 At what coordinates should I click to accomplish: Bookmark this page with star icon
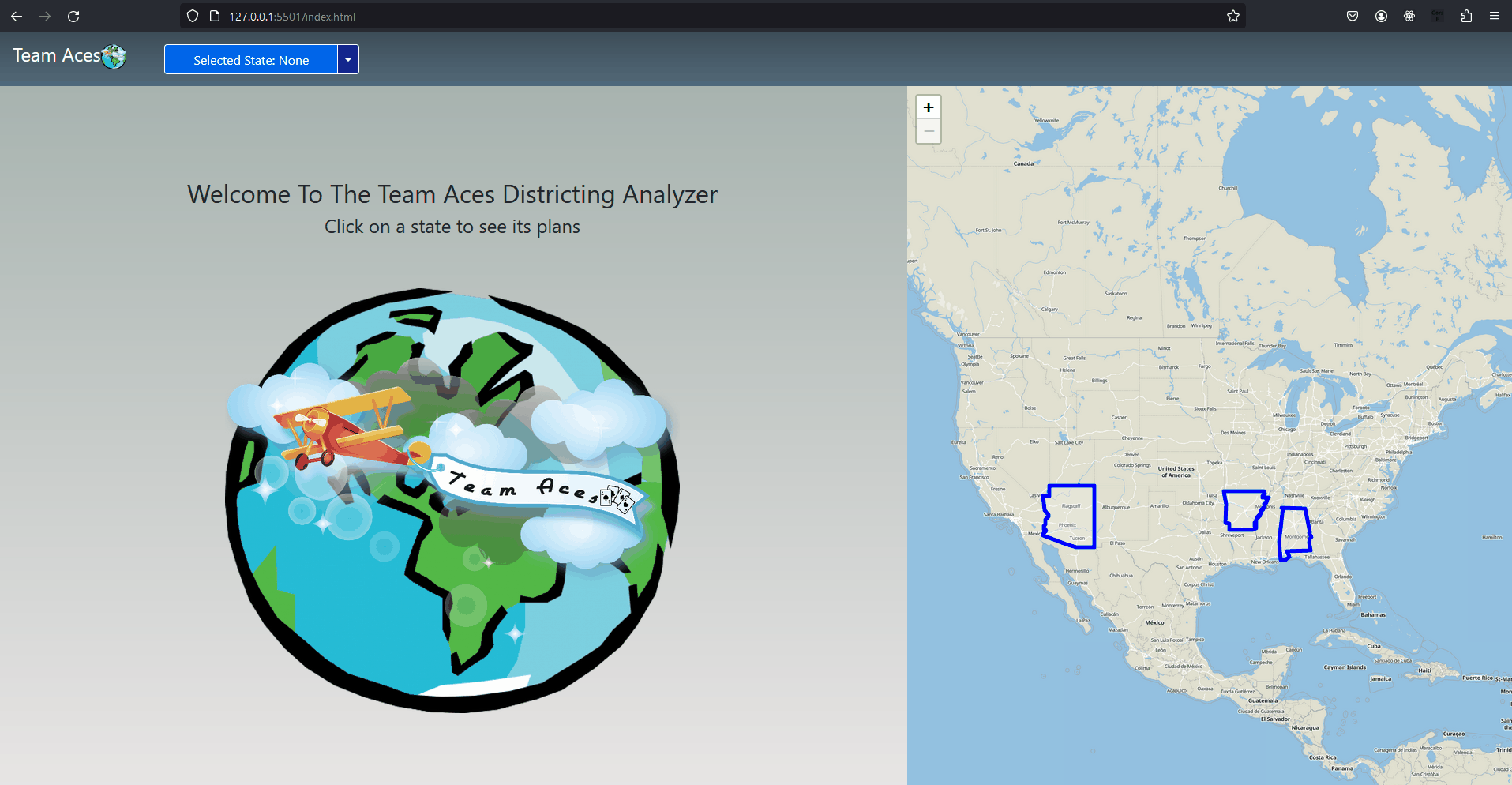[1233, 16]
